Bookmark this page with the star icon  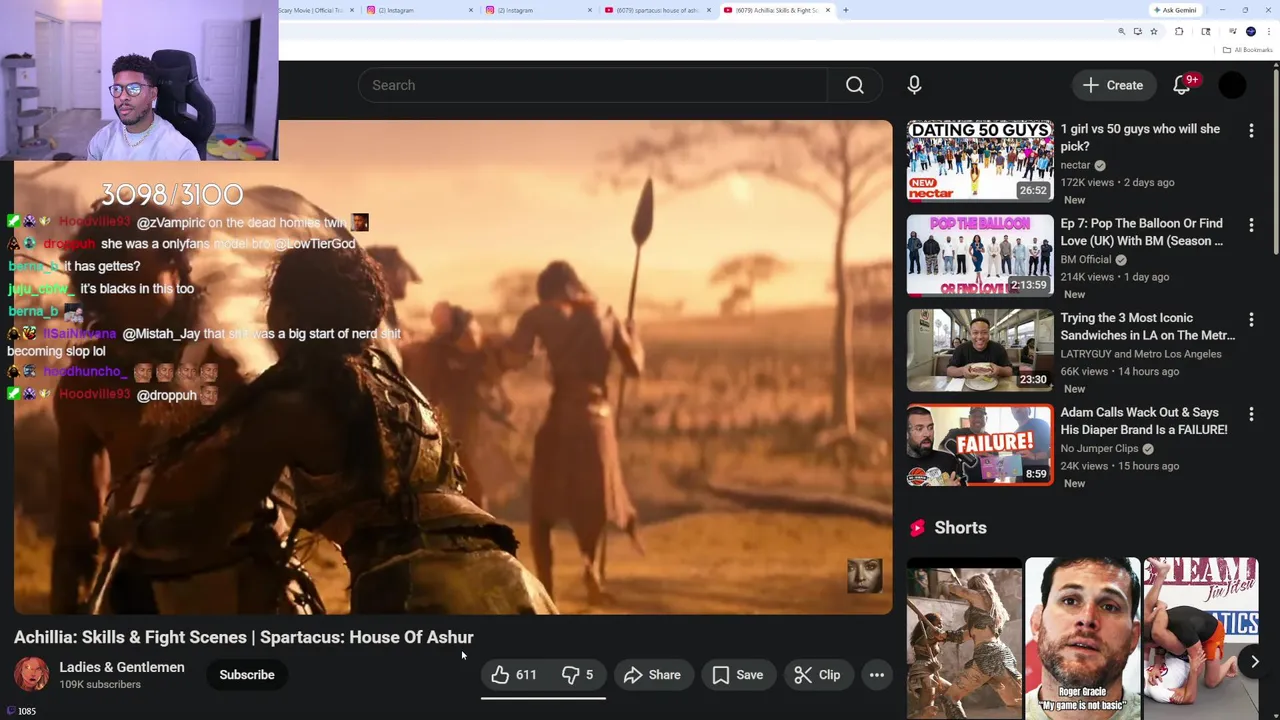coord(1154,32)
